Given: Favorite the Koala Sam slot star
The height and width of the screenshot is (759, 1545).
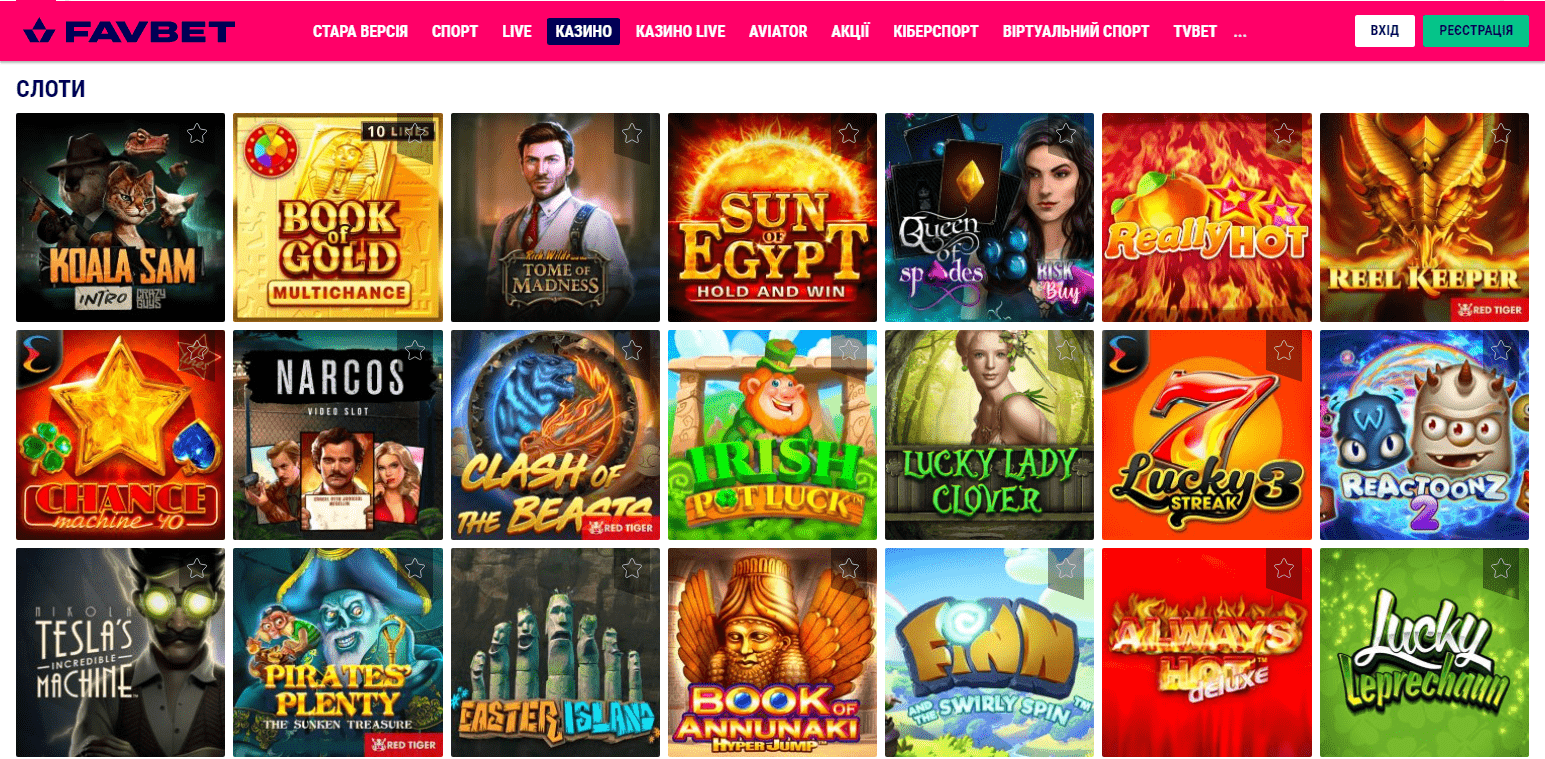Looking at the screenshot, I should pos(197,133).
